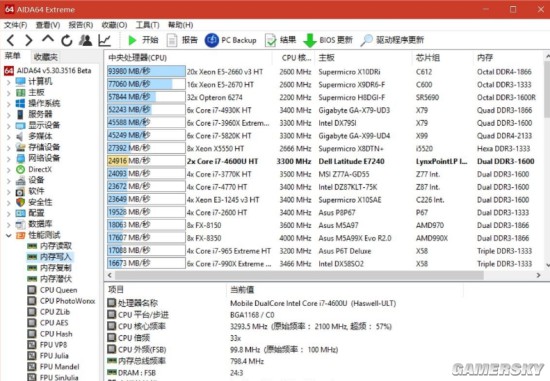Viewport: 550px width, 381px height.
Task: Click the chart graph toolbar icon
Action: pyautogui.click(x=105, y=40)
